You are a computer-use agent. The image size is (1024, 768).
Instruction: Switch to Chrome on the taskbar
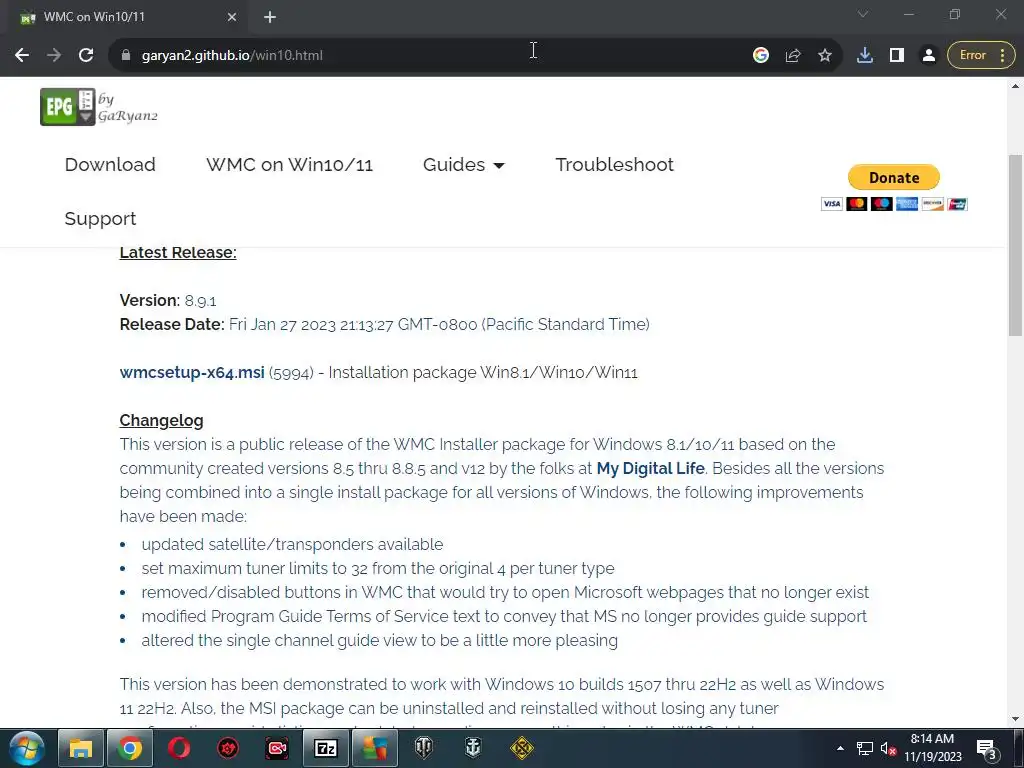[130, 748]
